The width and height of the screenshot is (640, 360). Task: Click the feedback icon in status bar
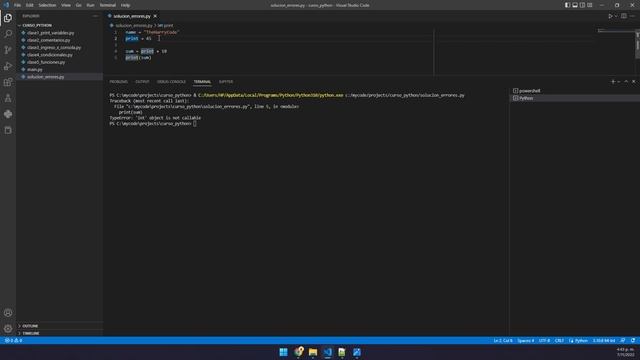[x=623, y=340]
